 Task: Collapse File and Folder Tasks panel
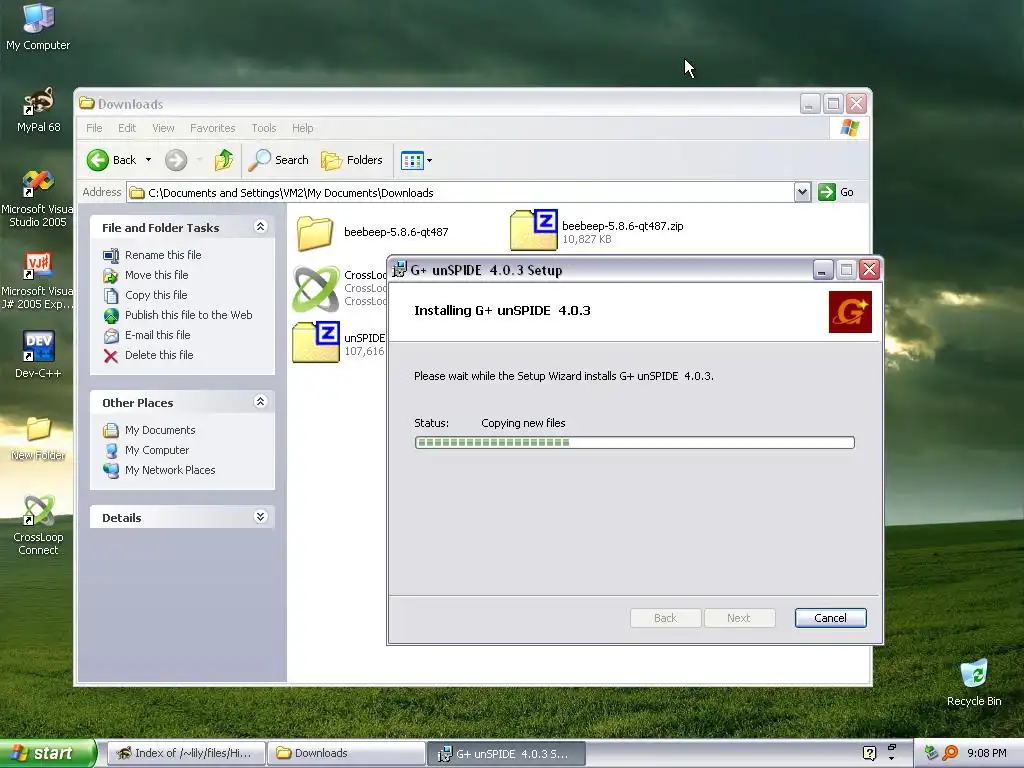261,227
